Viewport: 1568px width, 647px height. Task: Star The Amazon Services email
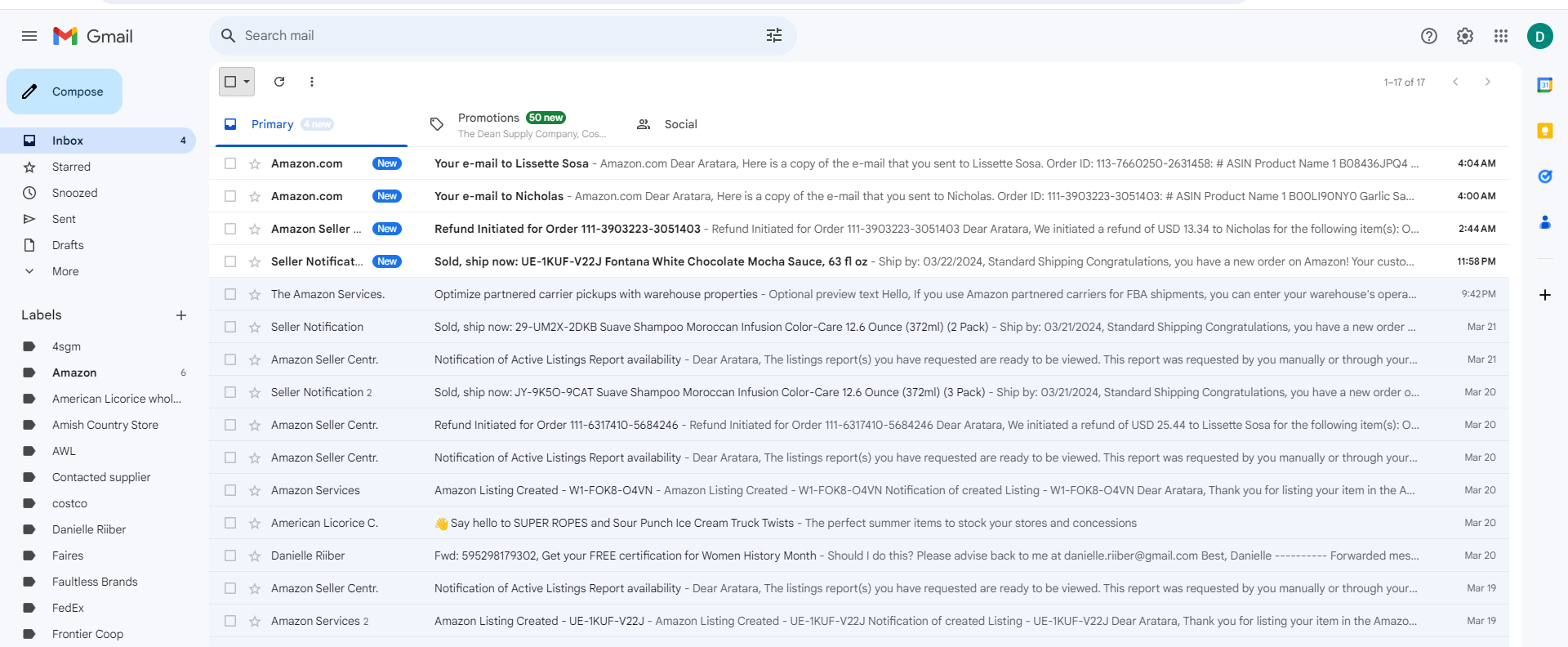click(x=255, y=294)
